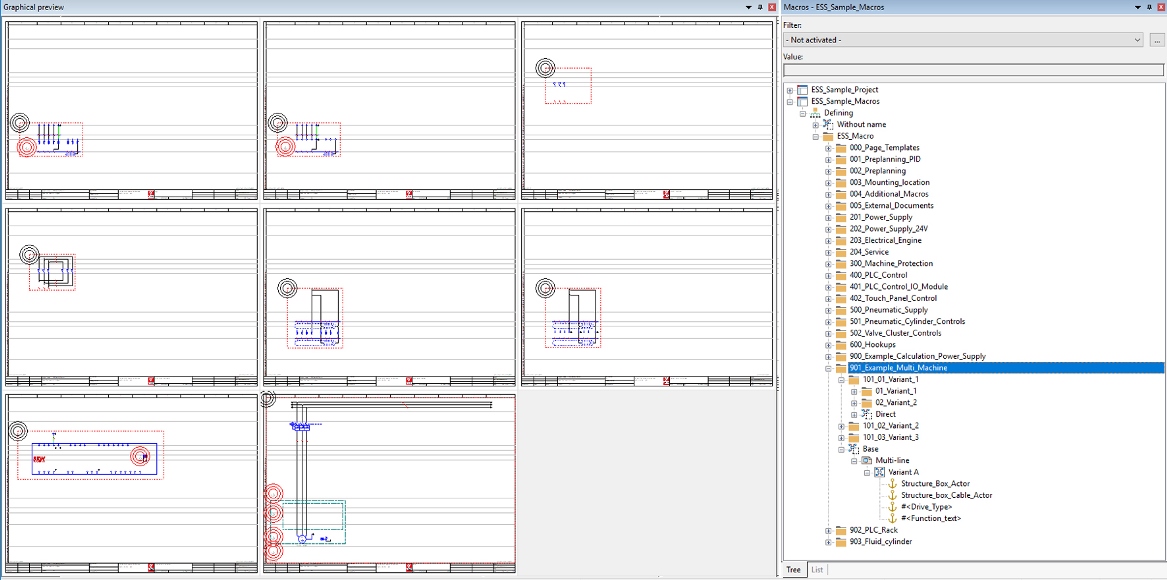Click the anchor icon beside #<Drive_Type>
1167x580 pixels.
(892, 507)
